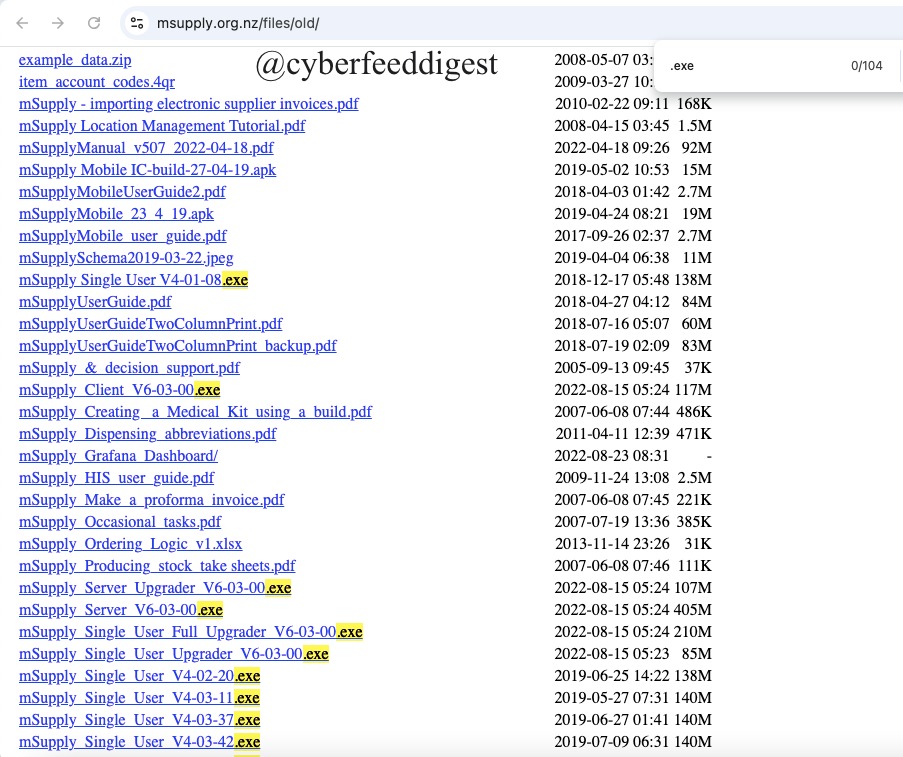
Task: Open mSupply importing electronic supplier invoices.pdf
Action: [189, 104]
